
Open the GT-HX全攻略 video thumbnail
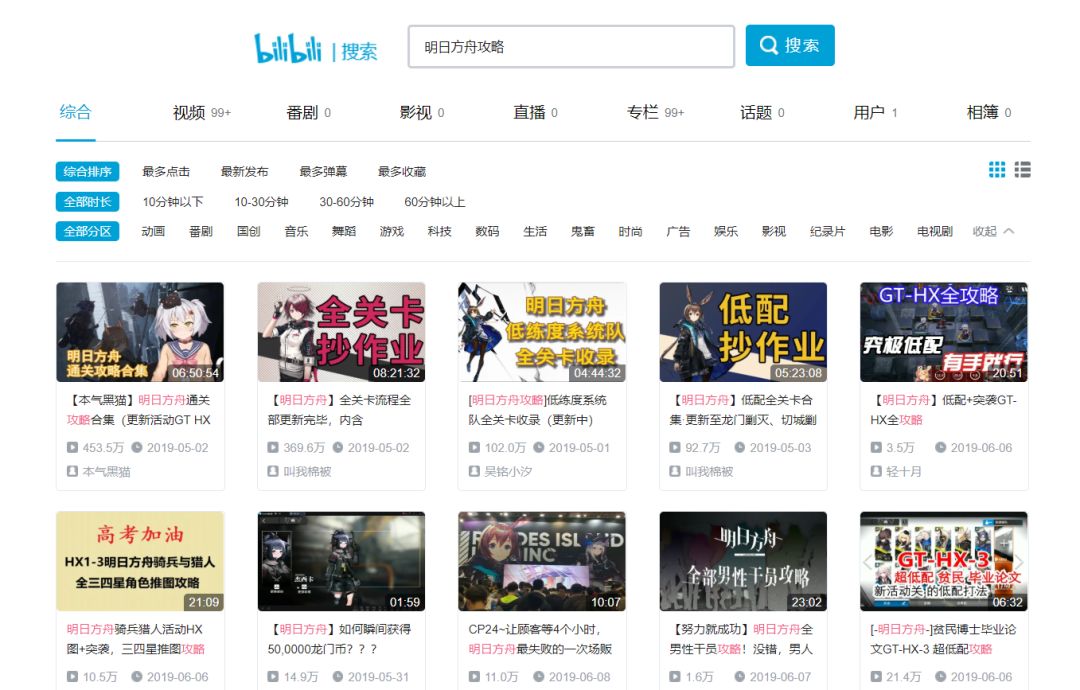point(944,332)
